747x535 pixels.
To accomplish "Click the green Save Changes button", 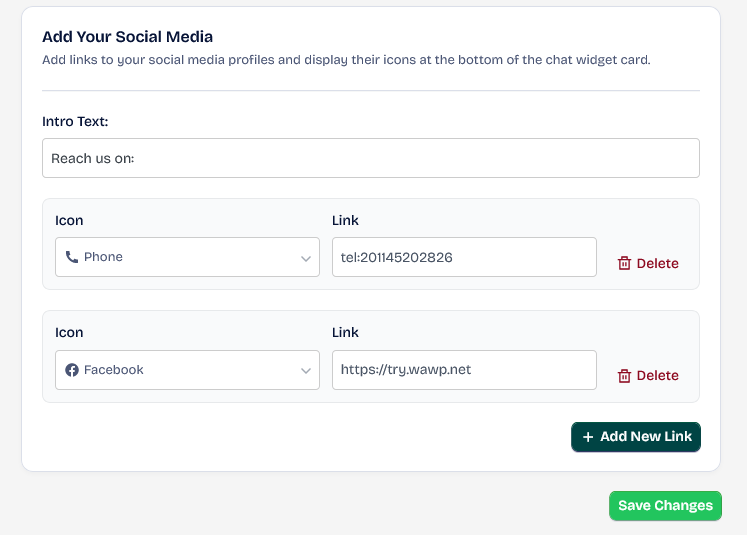I will click(665, 506).
